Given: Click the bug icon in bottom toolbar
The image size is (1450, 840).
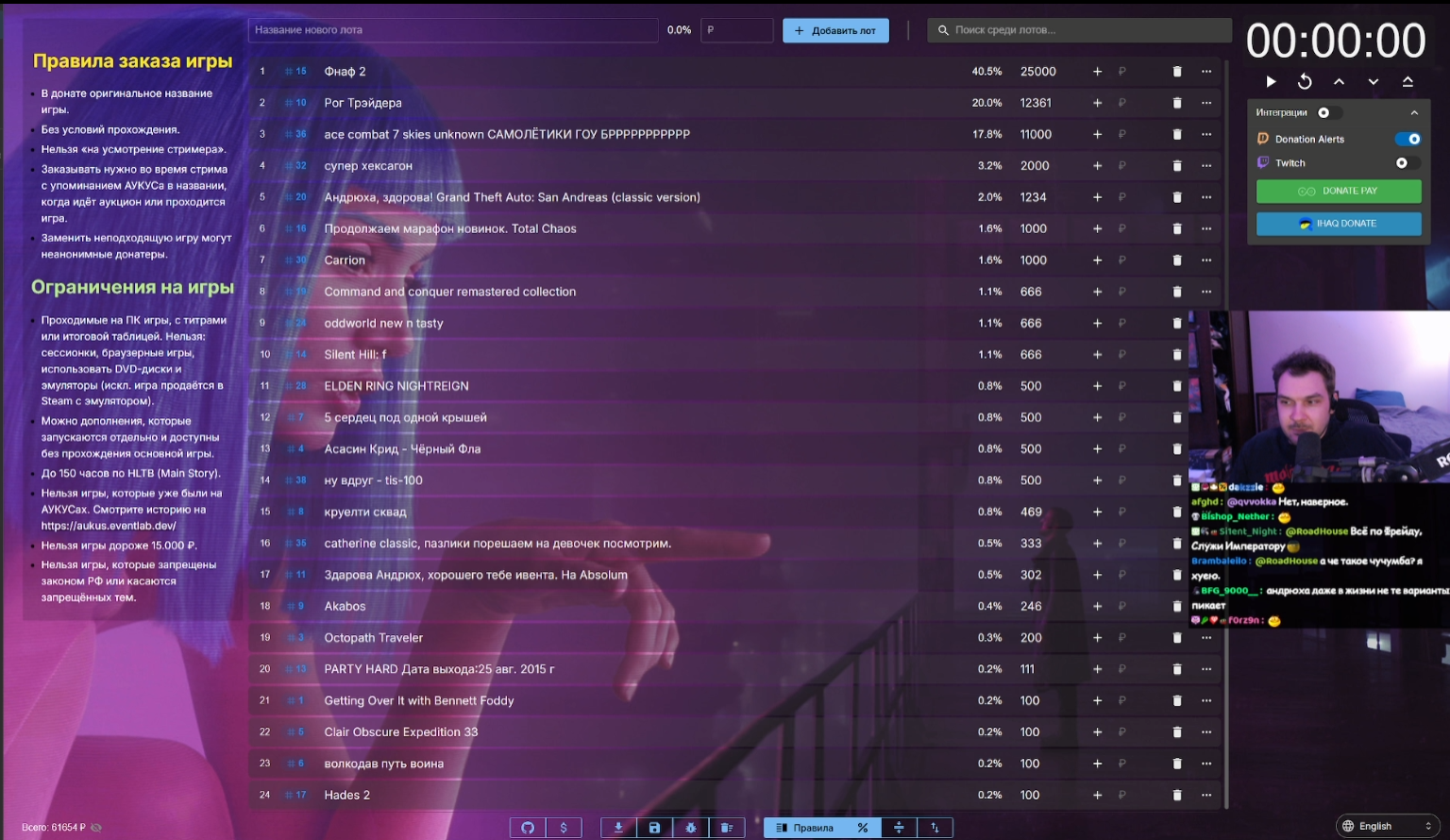Looking at the screenshot, I should click(691, 828).
